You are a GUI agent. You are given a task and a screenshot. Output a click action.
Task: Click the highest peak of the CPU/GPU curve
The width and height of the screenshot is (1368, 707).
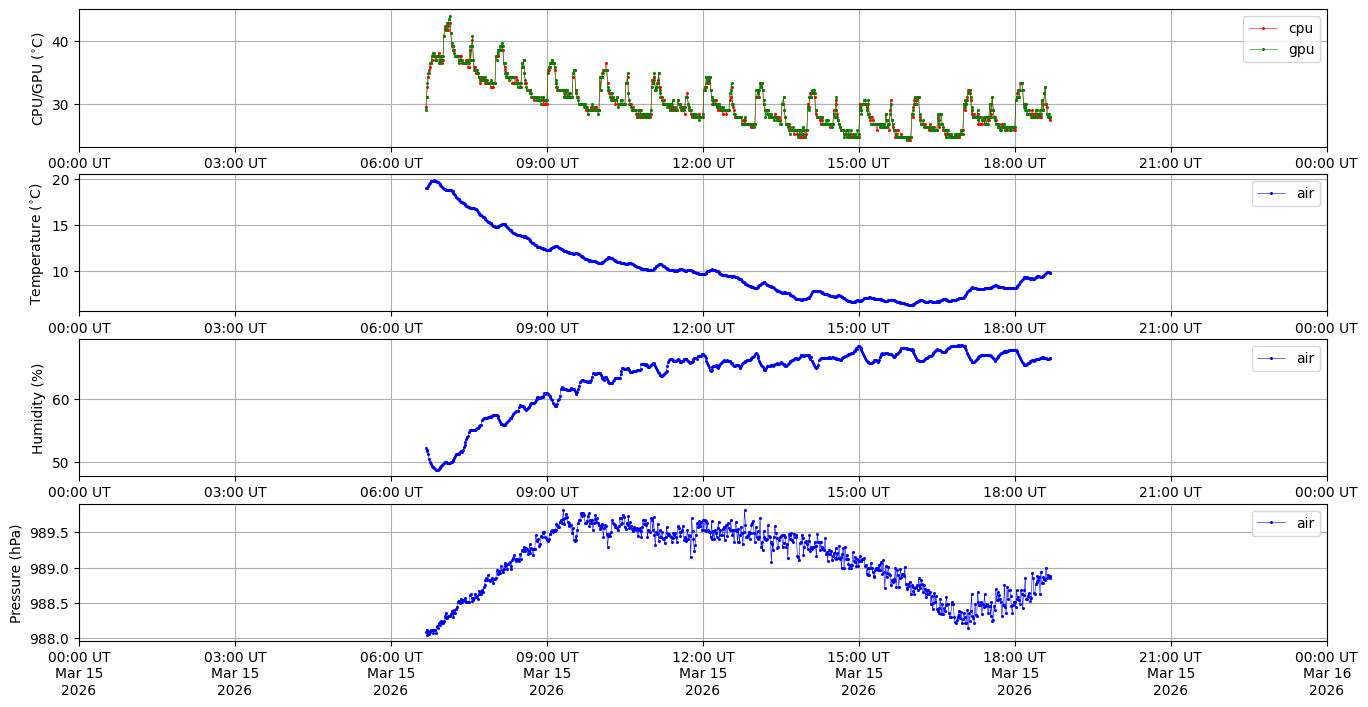(x=450, y=16)
